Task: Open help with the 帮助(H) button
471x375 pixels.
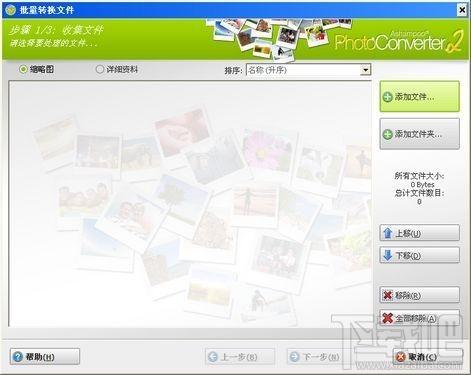Action: point(45,357)
